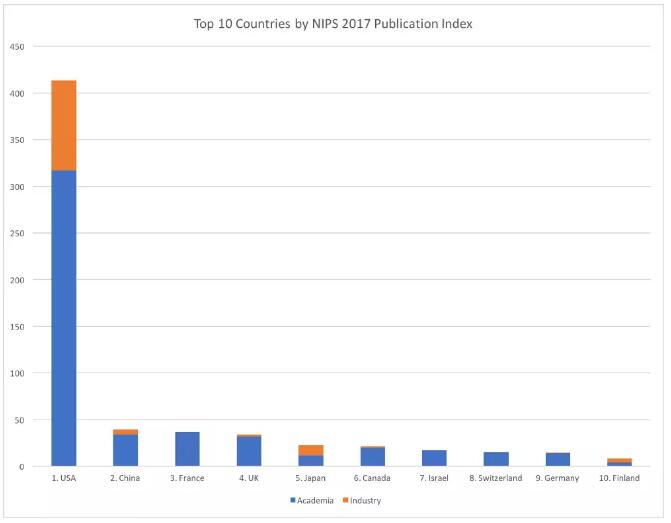Click the Switzerland bar

coord(496,459)
